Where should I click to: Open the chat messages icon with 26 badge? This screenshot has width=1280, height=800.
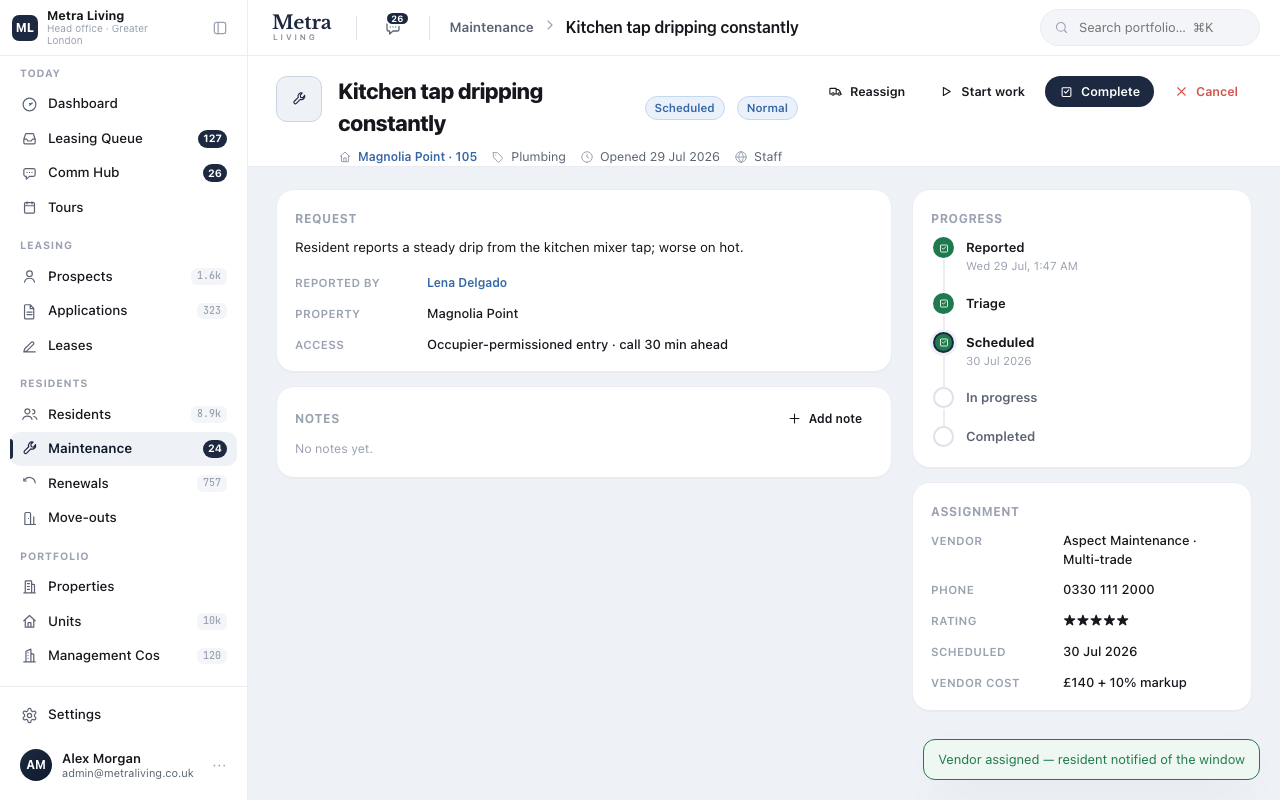(393, 27)
